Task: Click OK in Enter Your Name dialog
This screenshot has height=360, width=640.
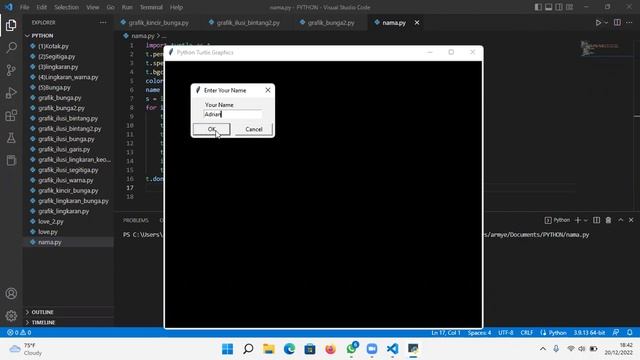Action: (x=211, y=129)
